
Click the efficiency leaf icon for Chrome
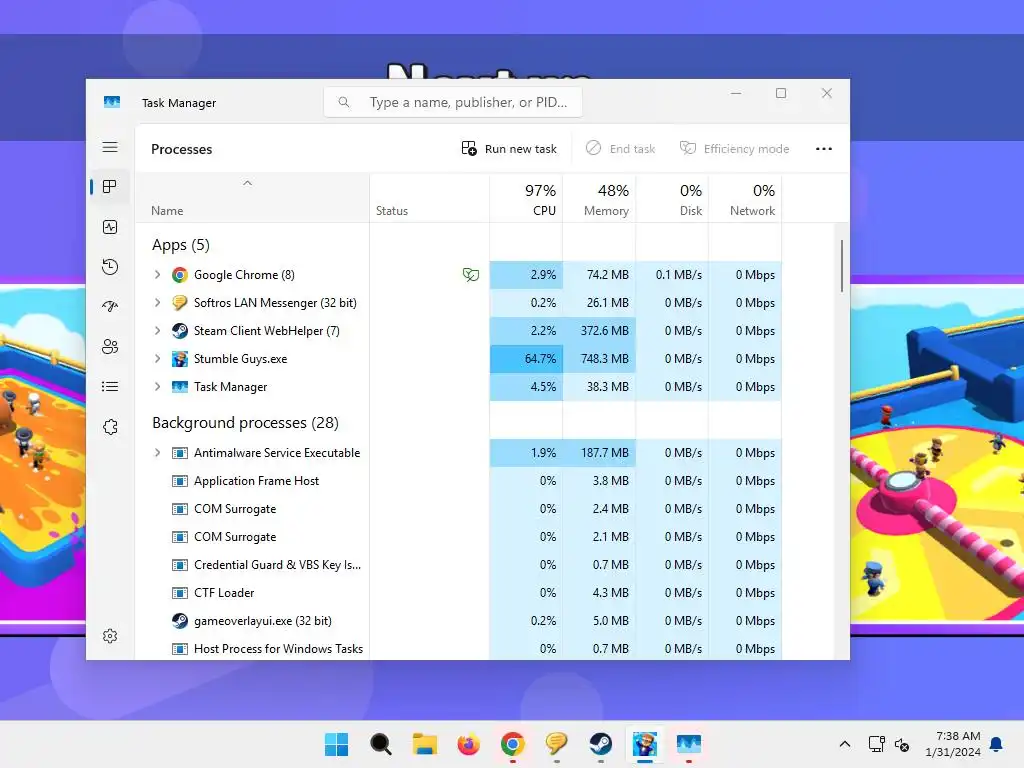(x=471, y=275)
